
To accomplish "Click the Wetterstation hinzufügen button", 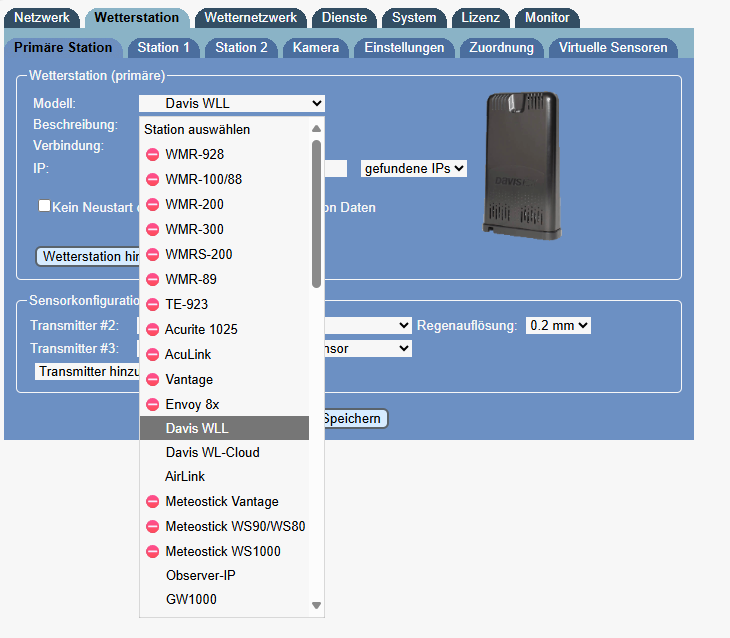I will pos(88,257).
